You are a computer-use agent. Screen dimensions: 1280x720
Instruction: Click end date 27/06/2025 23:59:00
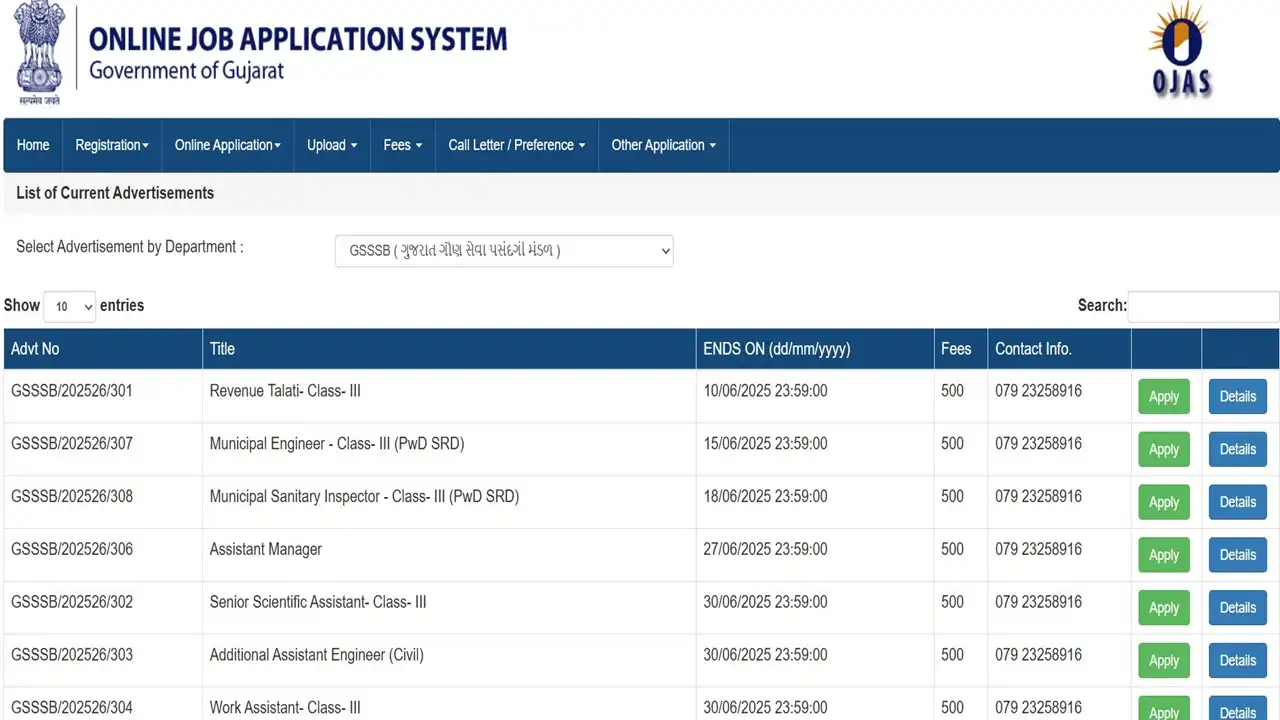tap(766, 550)
